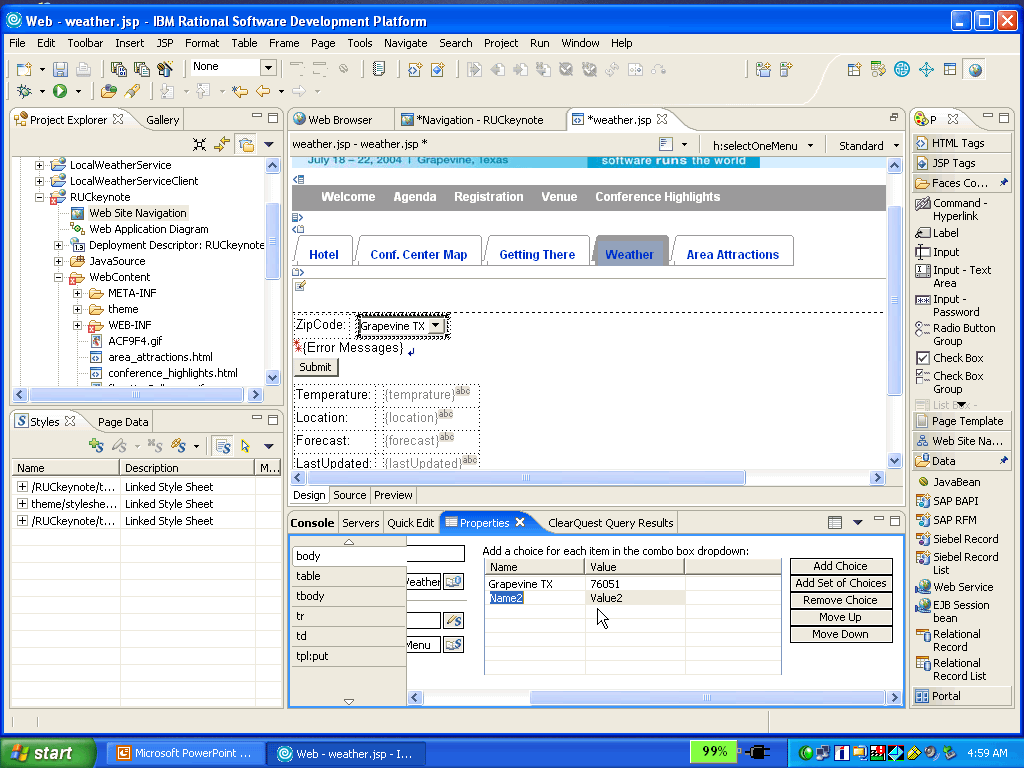The width and height of the screenshot is (1024, 768).
Task: Click the Properties view layout icon
Action: coord(835,522)
